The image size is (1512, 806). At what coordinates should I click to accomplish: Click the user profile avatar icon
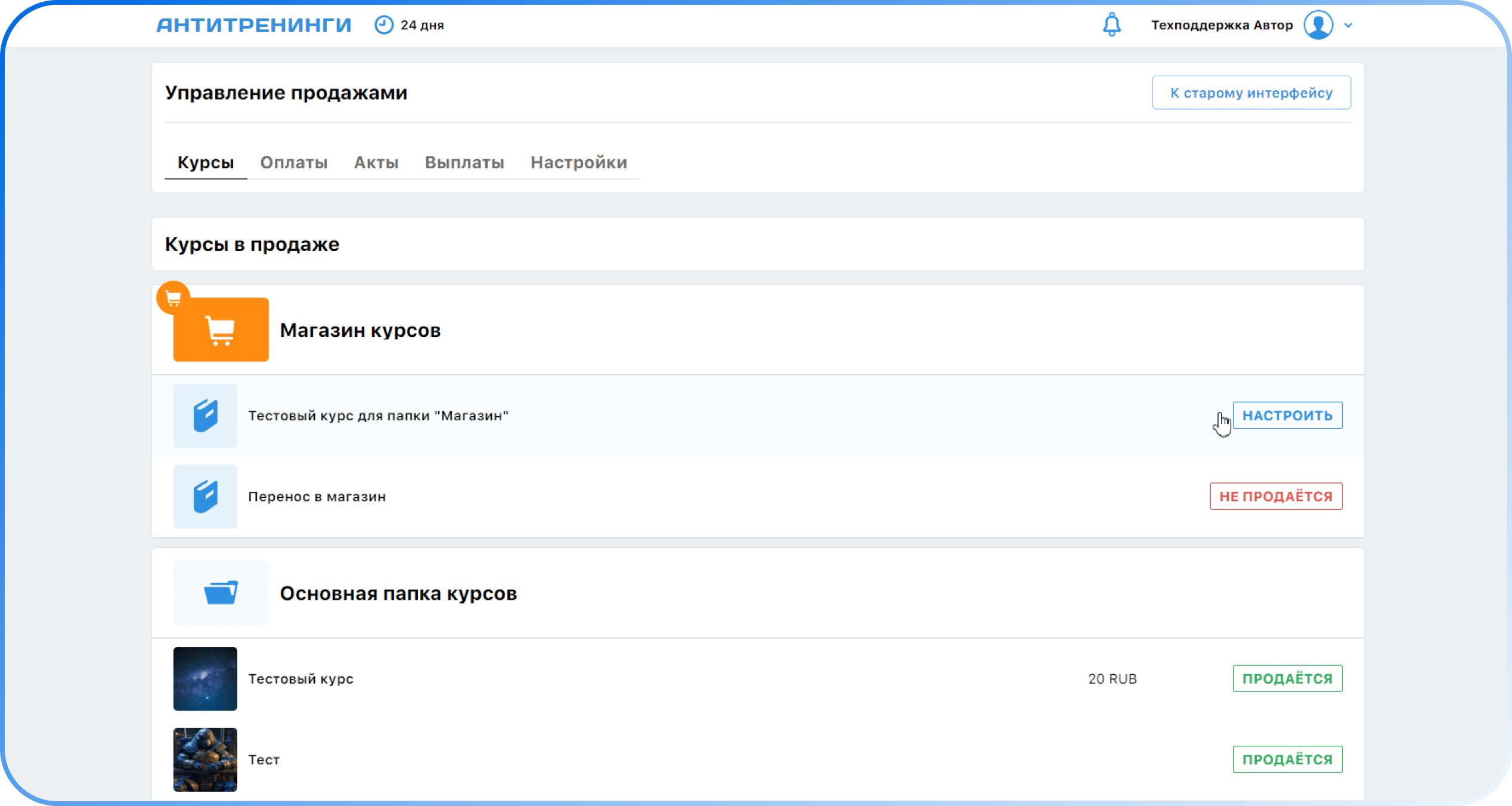1318,25
